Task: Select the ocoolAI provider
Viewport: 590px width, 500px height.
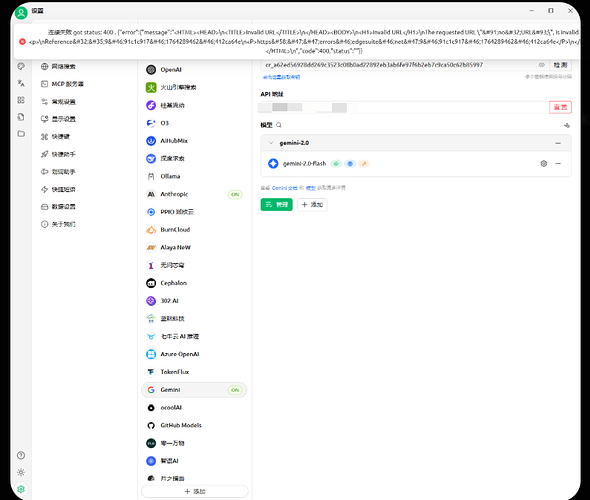Action: coord(194,407)
